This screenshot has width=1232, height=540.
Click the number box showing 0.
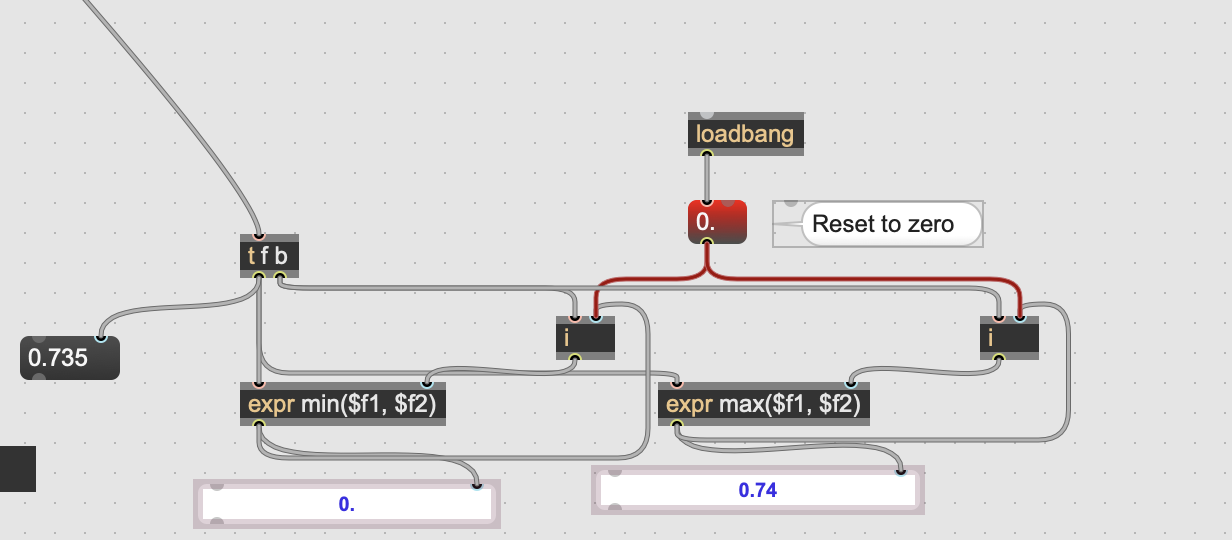coord(346,504)
